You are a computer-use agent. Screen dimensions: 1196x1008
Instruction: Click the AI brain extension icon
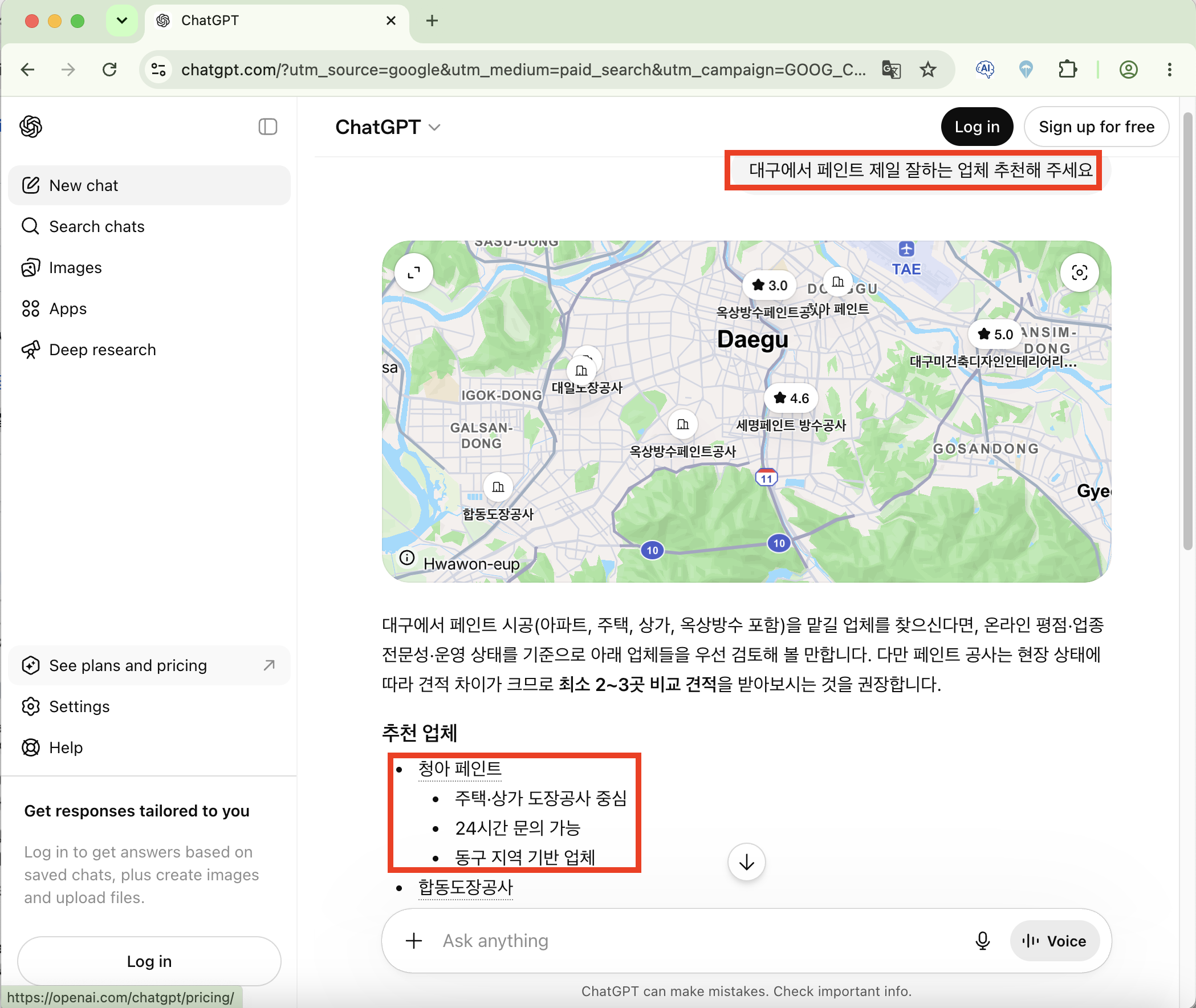pos(985,70)
